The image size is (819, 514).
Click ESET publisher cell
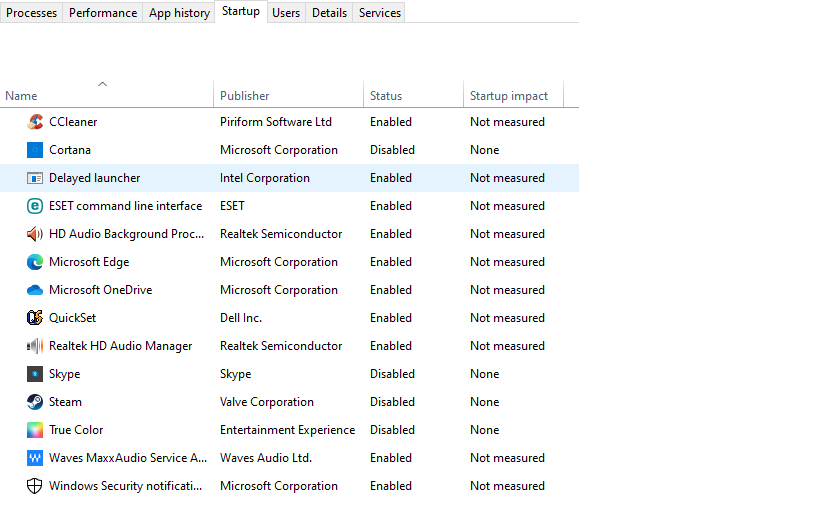click(232, 206)
